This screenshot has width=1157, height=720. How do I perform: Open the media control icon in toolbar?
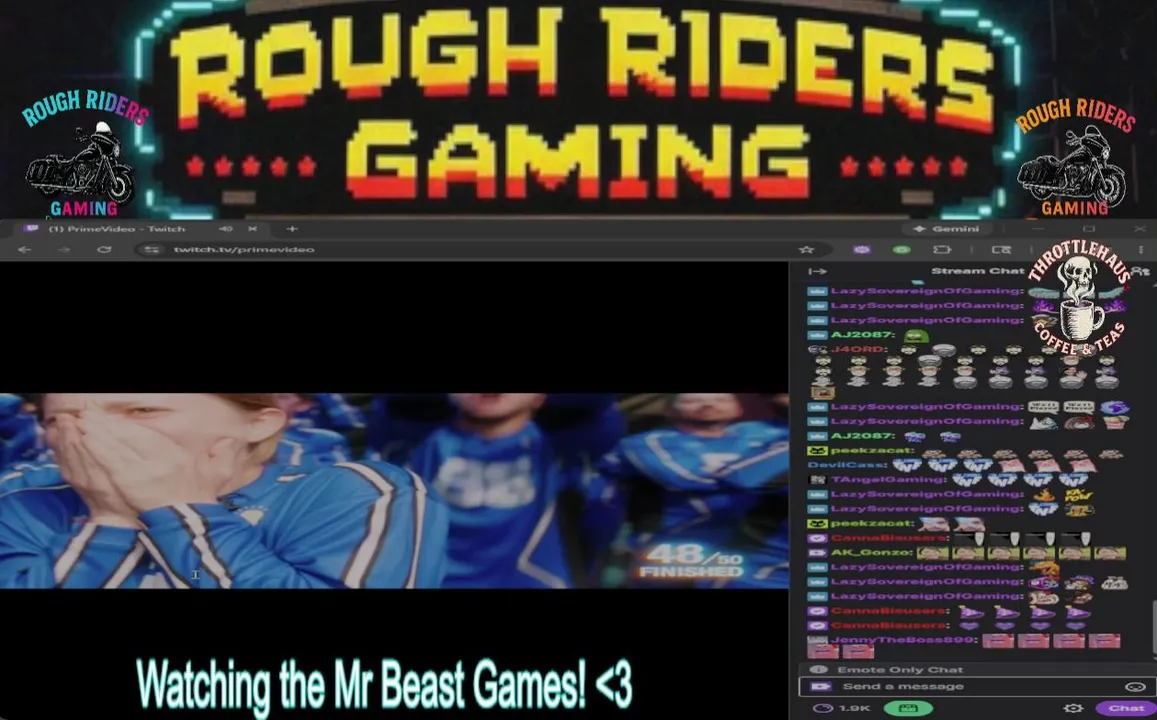point(1001,250)
